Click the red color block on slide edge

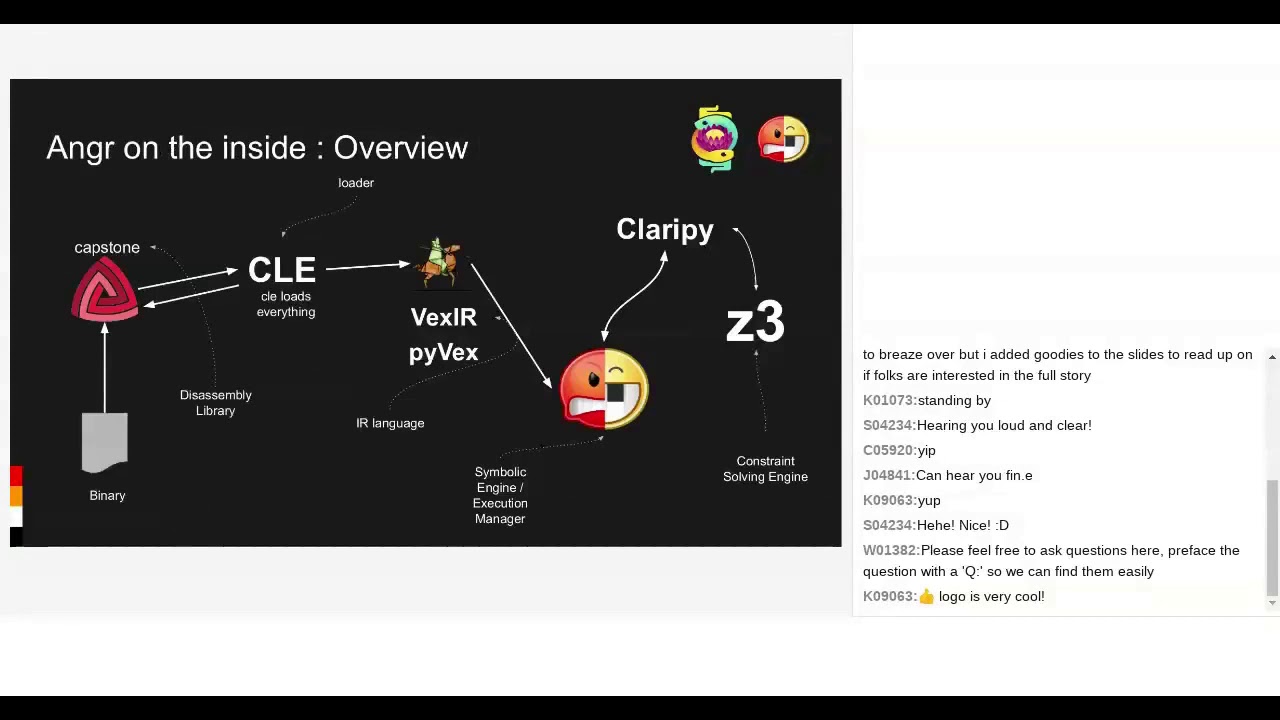[16, 476]
